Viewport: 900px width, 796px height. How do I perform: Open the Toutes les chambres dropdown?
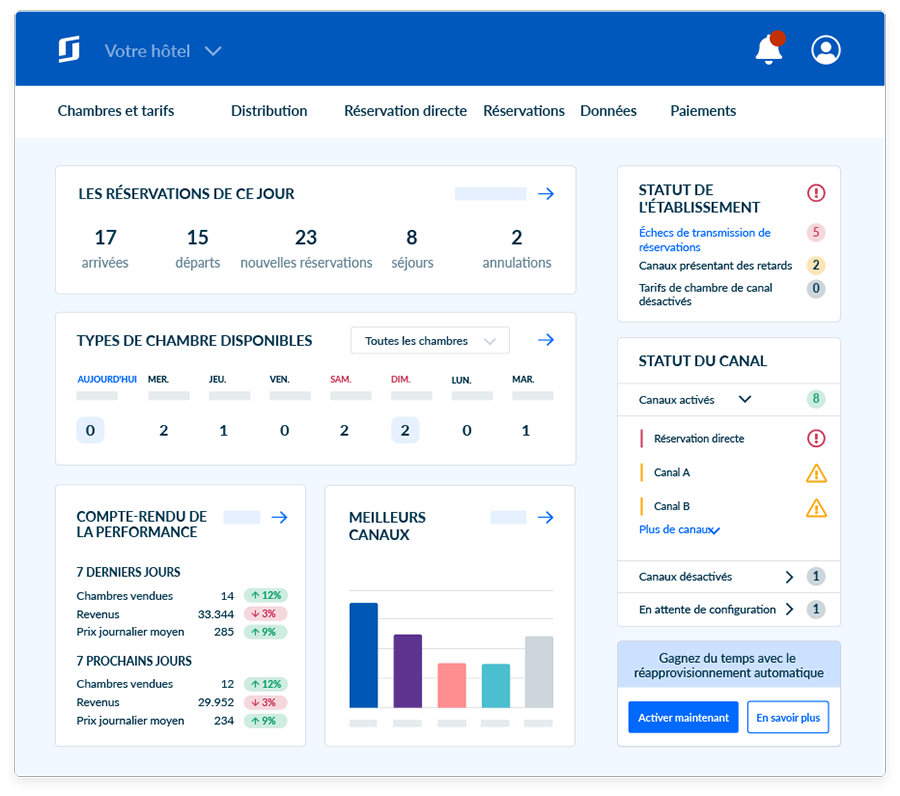tap(429, 340)
